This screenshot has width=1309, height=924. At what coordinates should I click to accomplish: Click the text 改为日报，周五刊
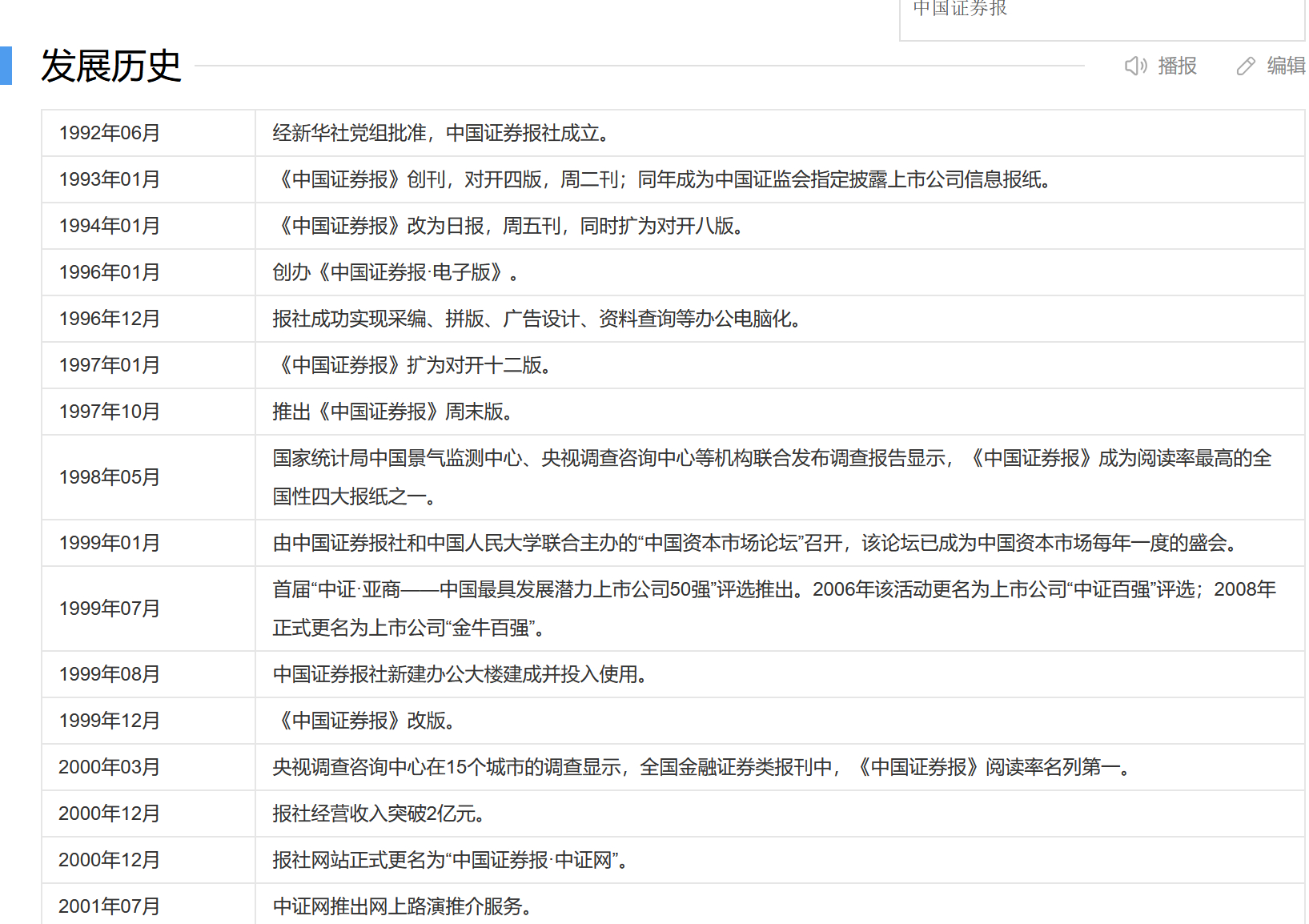tap(484, 226)
